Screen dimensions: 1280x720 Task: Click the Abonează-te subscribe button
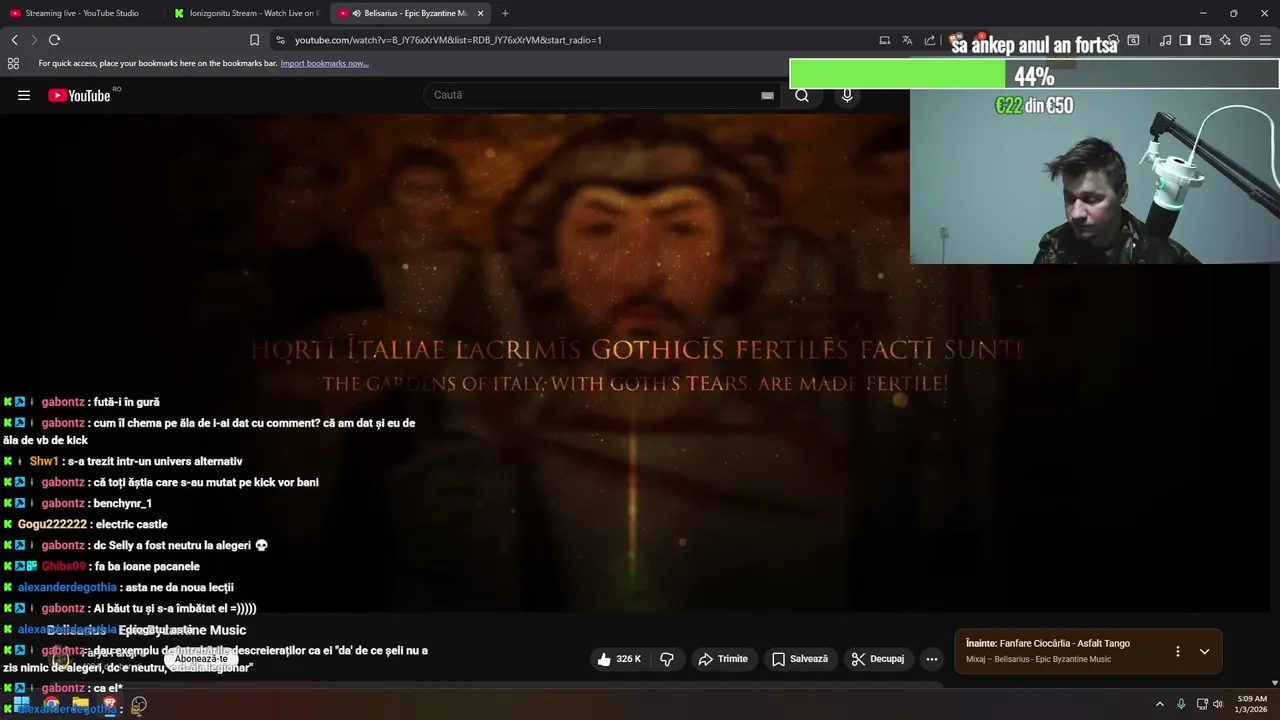click(202, 658)
